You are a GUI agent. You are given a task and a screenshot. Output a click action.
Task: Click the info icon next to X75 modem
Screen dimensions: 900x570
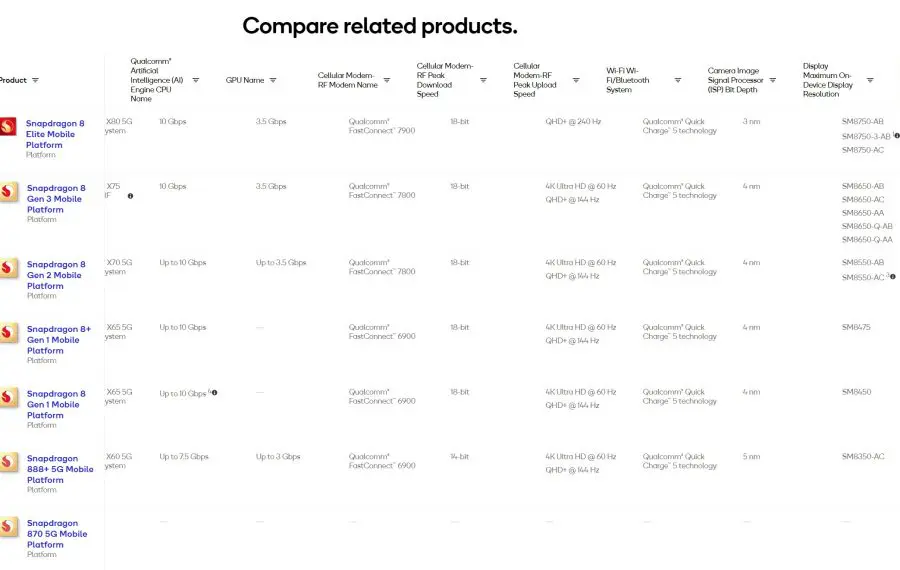[x=130, y=196]
